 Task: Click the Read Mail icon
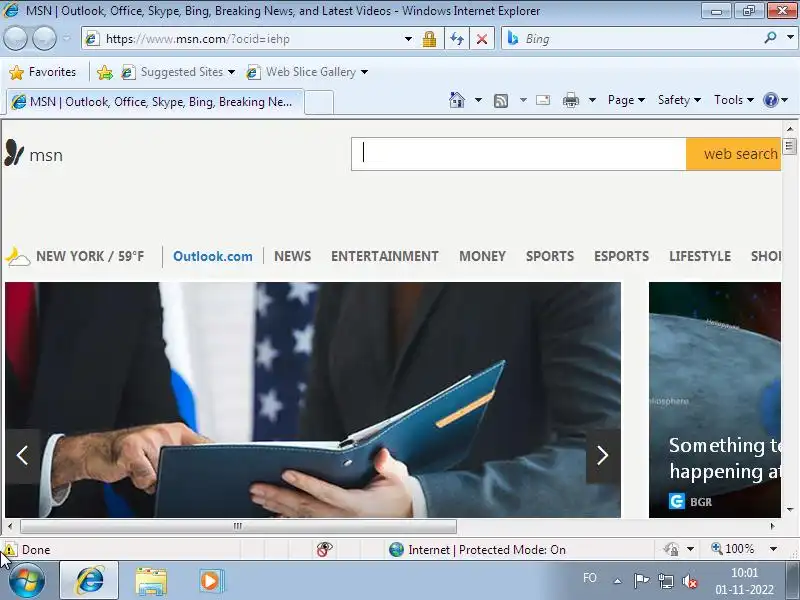tap(543, 100)
